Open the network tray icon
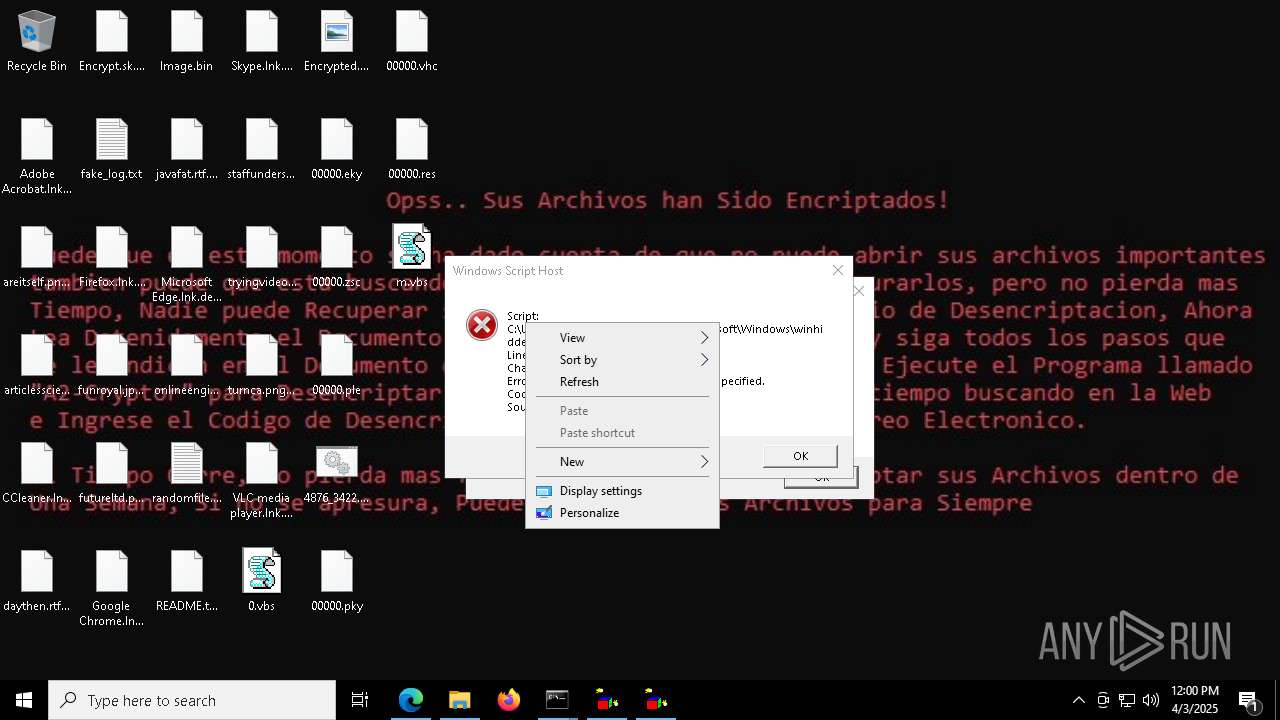The image size is (1280, 720). click(x=1127, y=700)
